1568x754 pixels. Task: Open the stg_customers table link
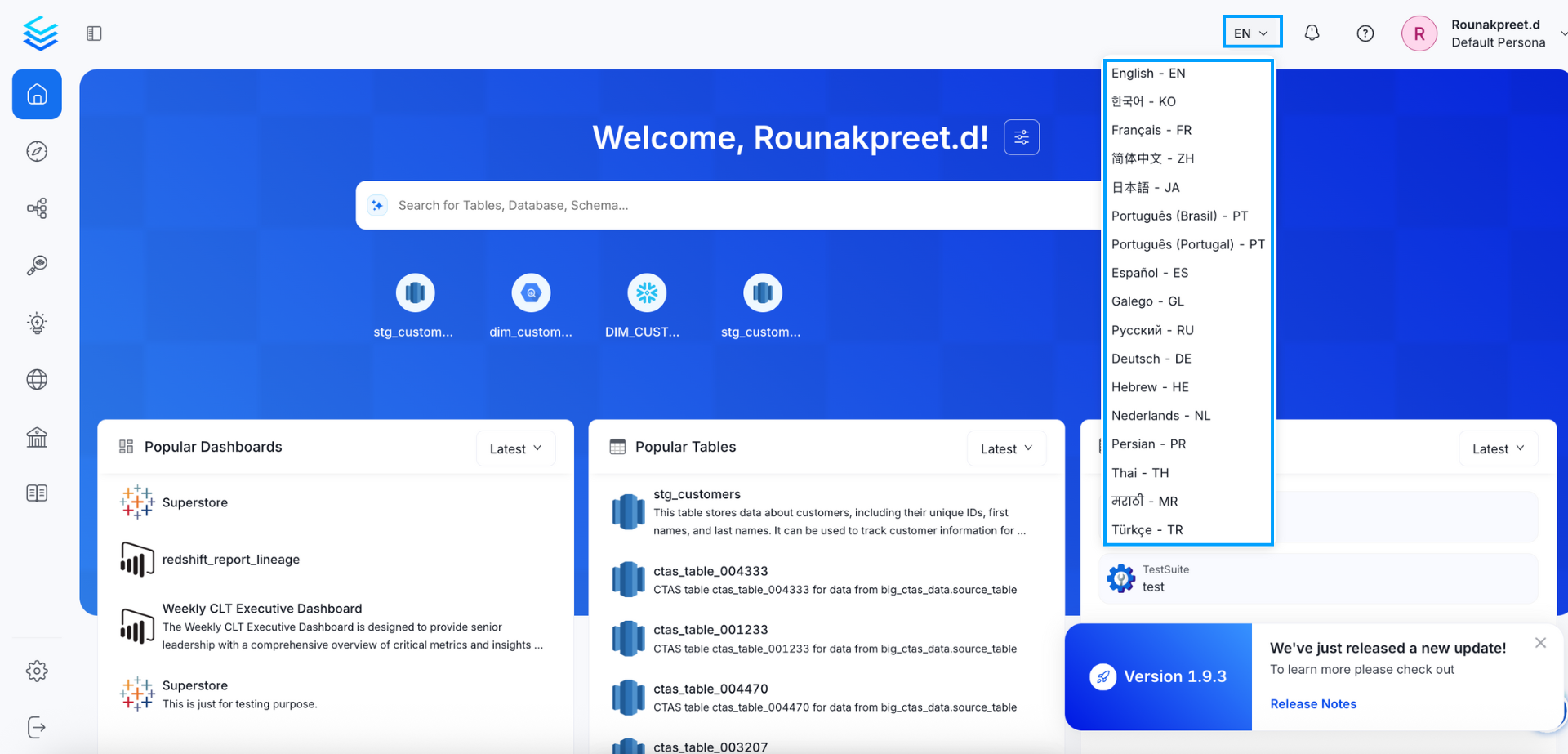[697, 494]
